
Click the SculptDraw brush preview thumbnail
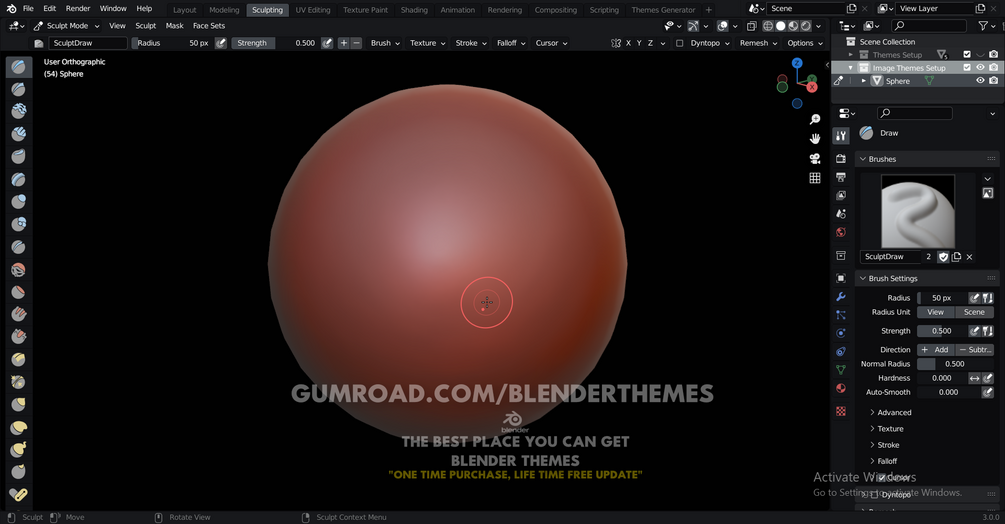click(918, 211)
